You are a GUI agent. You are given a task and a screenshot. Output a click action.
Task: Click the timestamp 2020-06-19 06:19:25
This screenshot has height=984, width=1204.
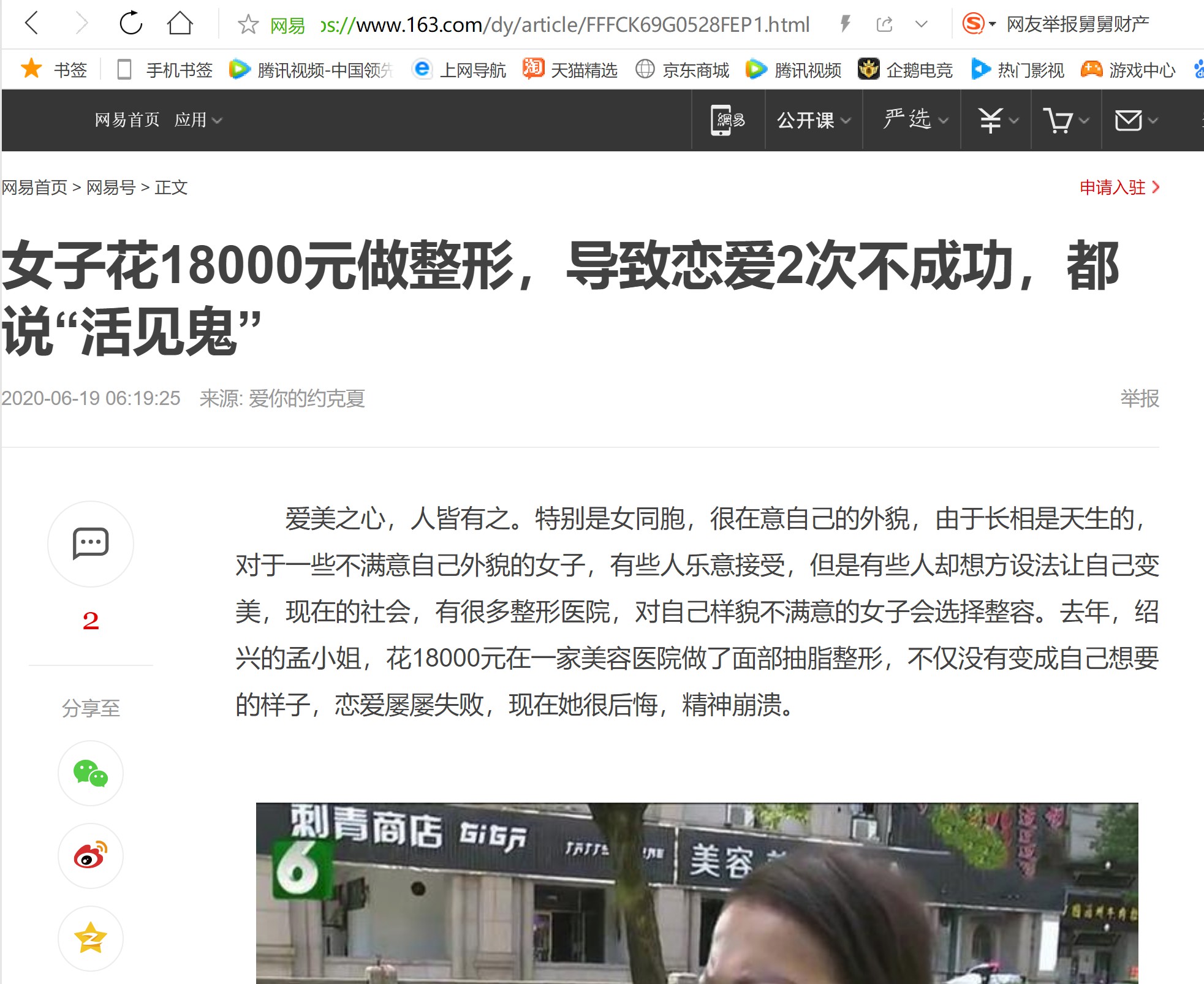click(x=91, y=398)
